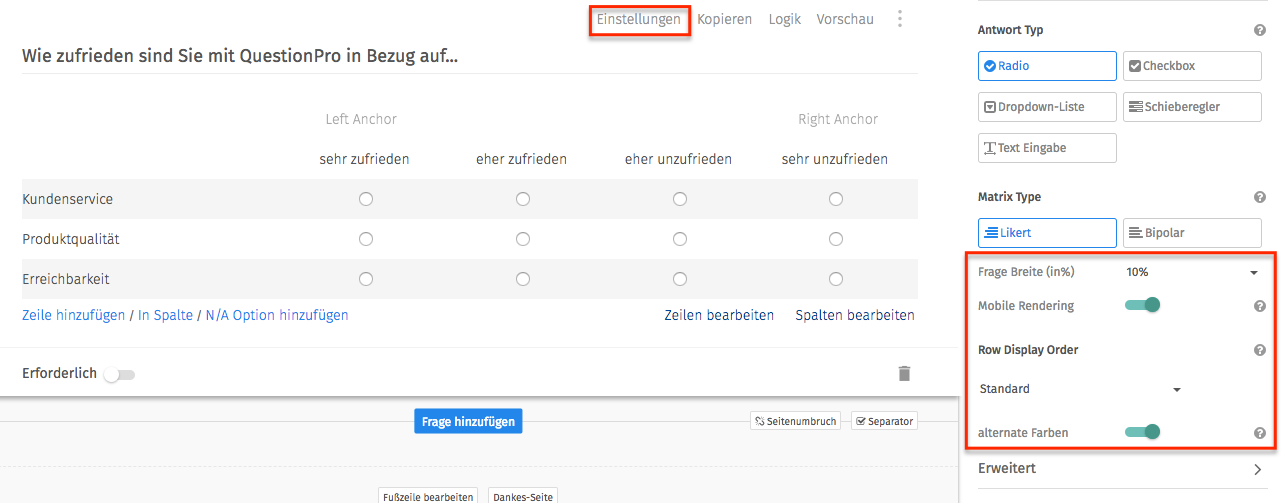Select the Checkbox answer type
This screenshot has height=503, width=1284.
tap(1192, 66)
